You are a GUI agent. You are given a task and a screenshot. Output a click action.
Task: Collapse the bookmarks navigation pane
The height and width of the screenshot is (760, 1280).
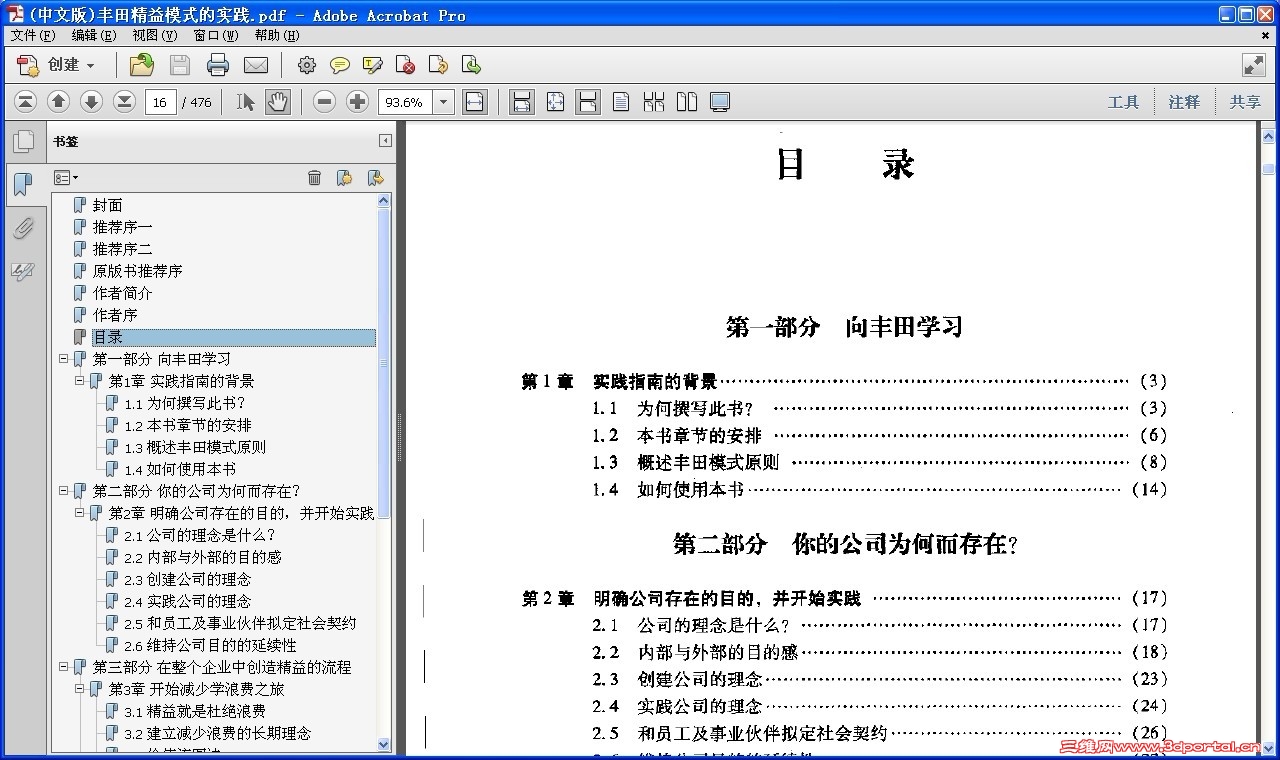[x=385, y=141]
